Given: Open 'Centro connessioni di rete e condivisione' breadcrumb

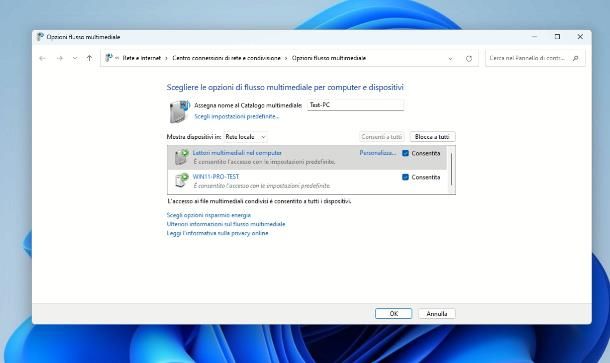Looking at the screenshot, I should click(226, 58).
